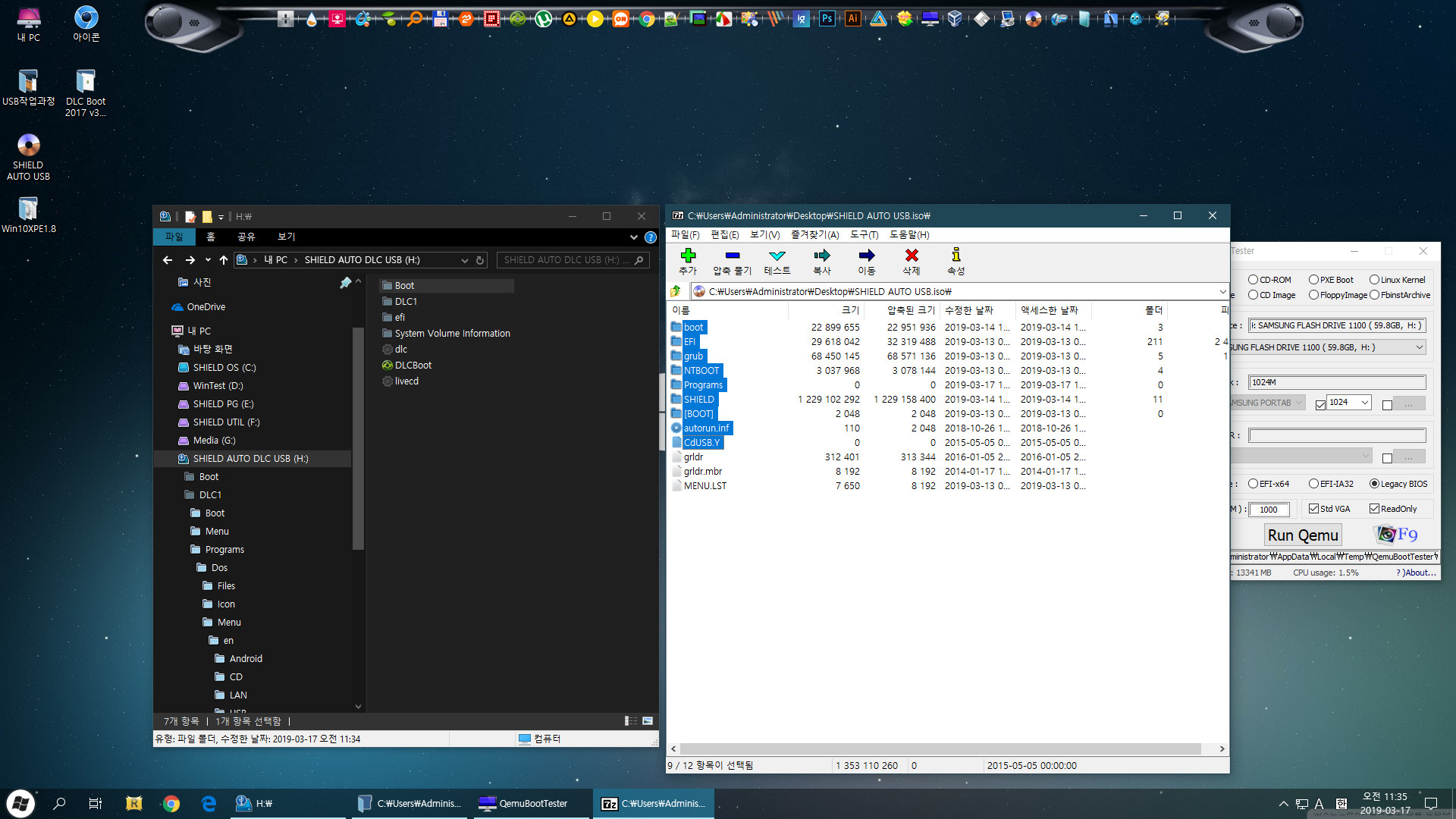
Task: Click the ?)About... link
Action: point(1416,573)
